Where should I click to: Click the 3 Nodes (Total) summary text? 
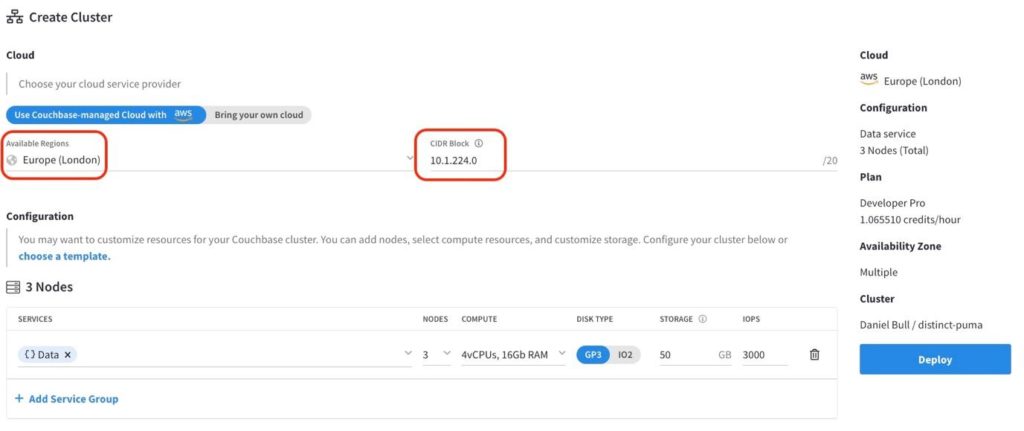tap(894, 150)
